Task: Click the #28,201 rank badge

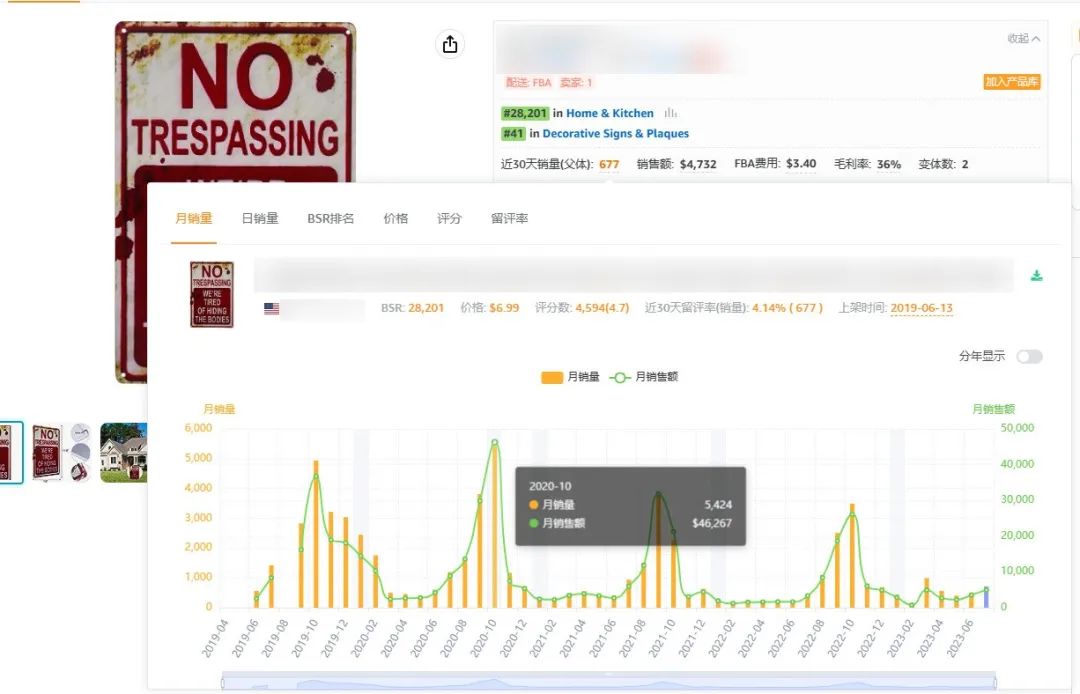Action: tap(525, 113)
